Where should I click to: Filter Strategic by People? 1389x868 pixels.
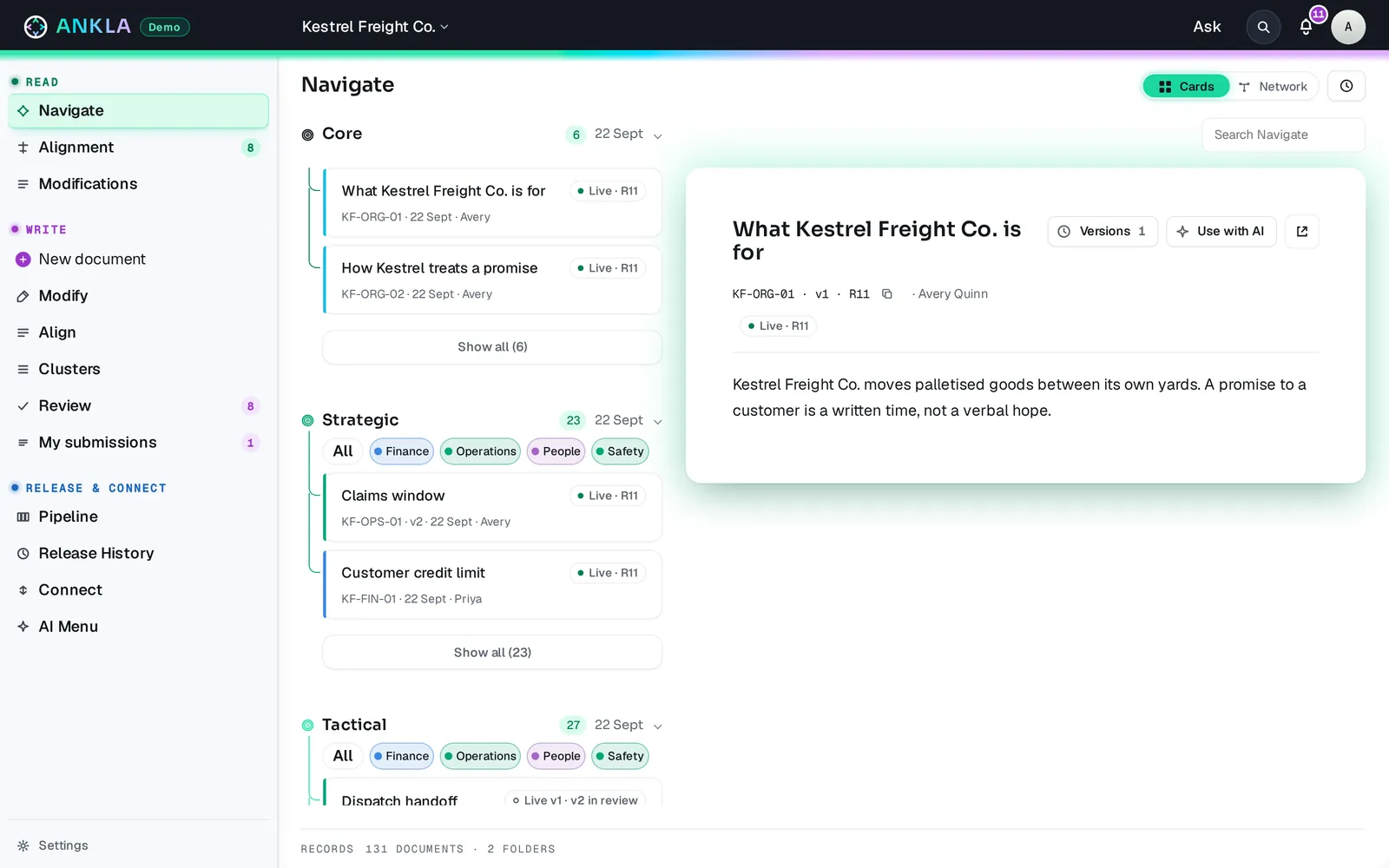coord(556,451)
